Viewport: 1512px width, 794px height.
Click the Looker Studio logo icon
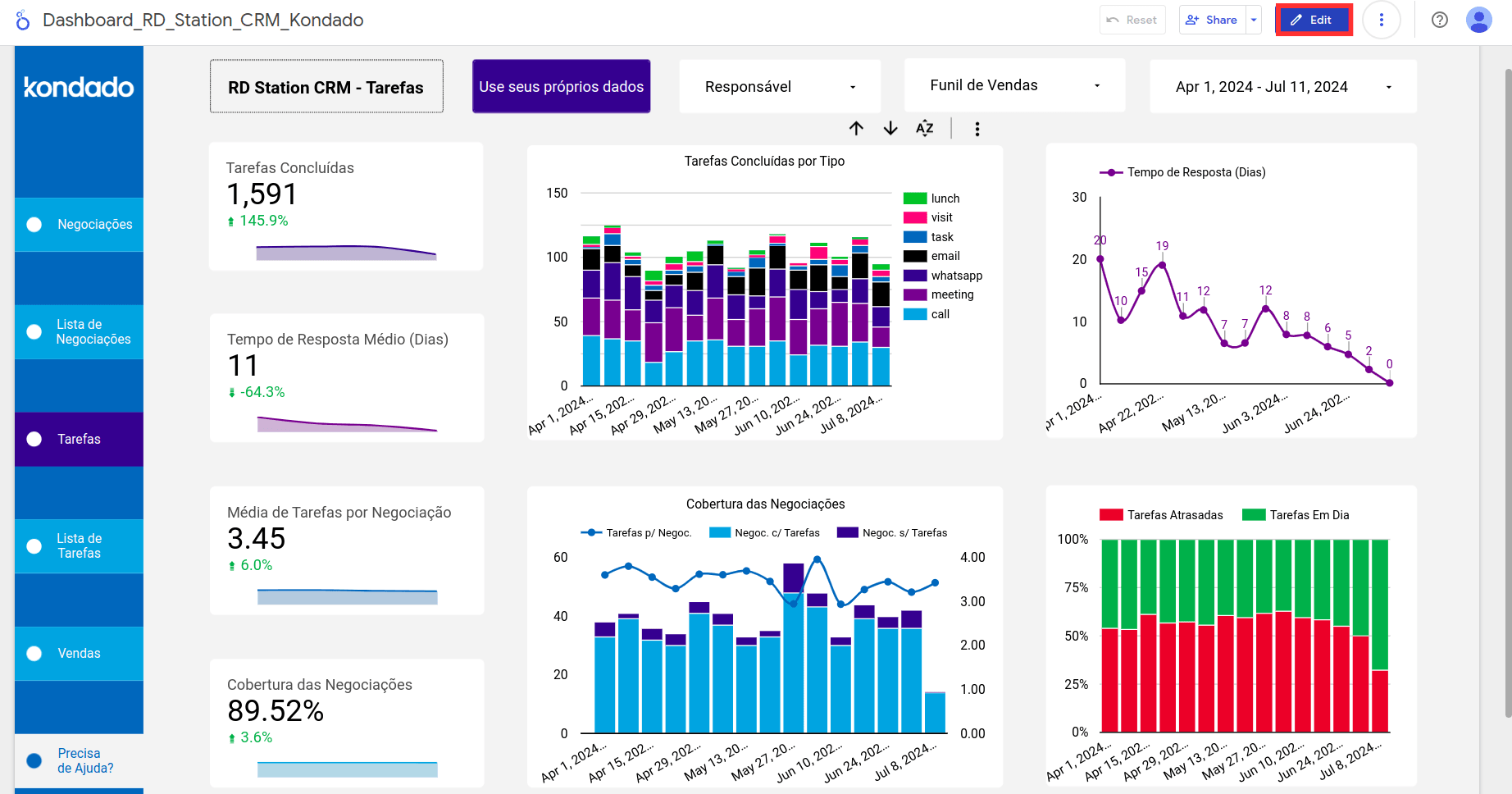[23, 21]
